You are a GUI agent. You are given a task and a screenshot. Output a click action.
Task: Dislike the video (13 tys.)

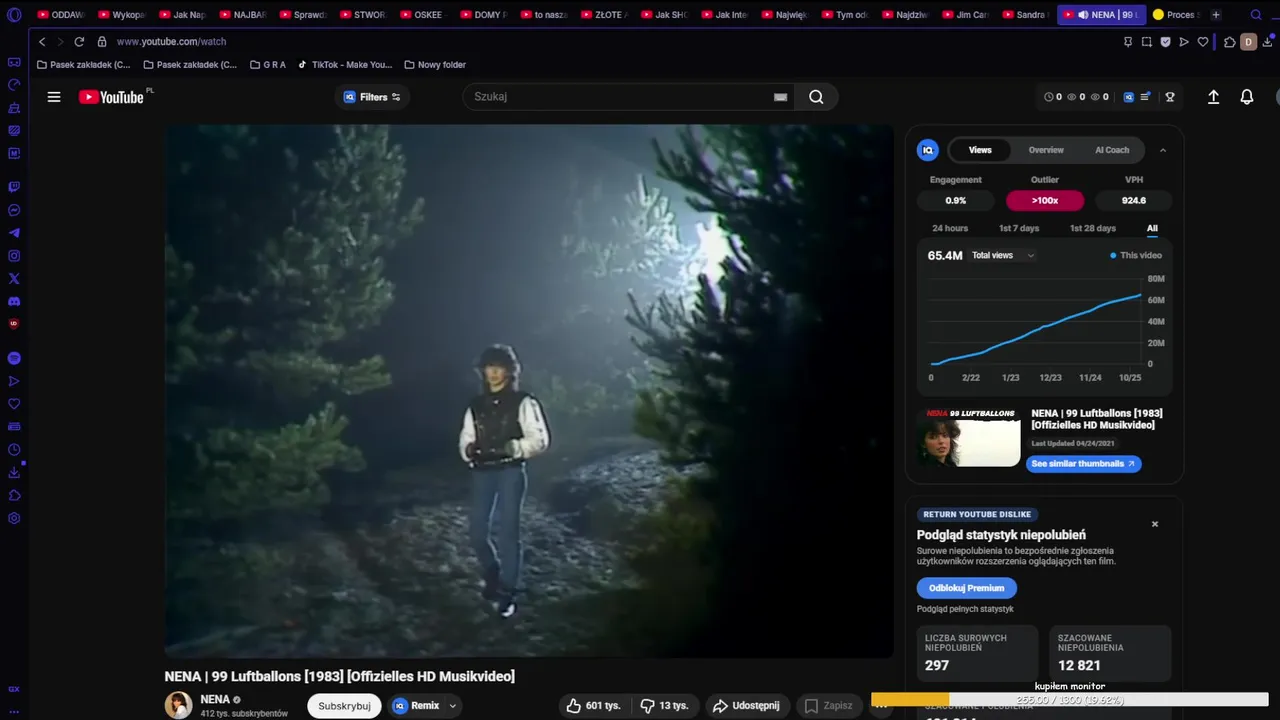[x=664, y=705]
